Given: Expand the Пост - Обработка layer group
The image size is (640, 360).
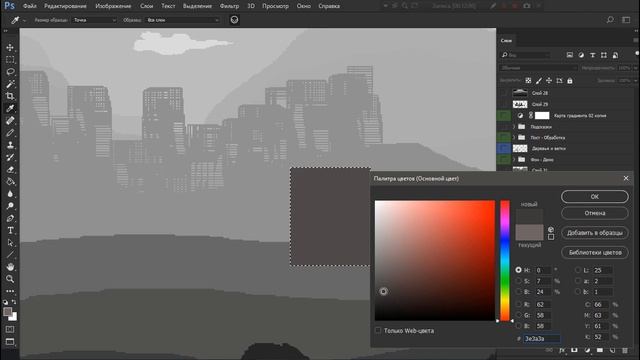Looking at the screenshot, I should pyautogui.click(x=514, y=138).
